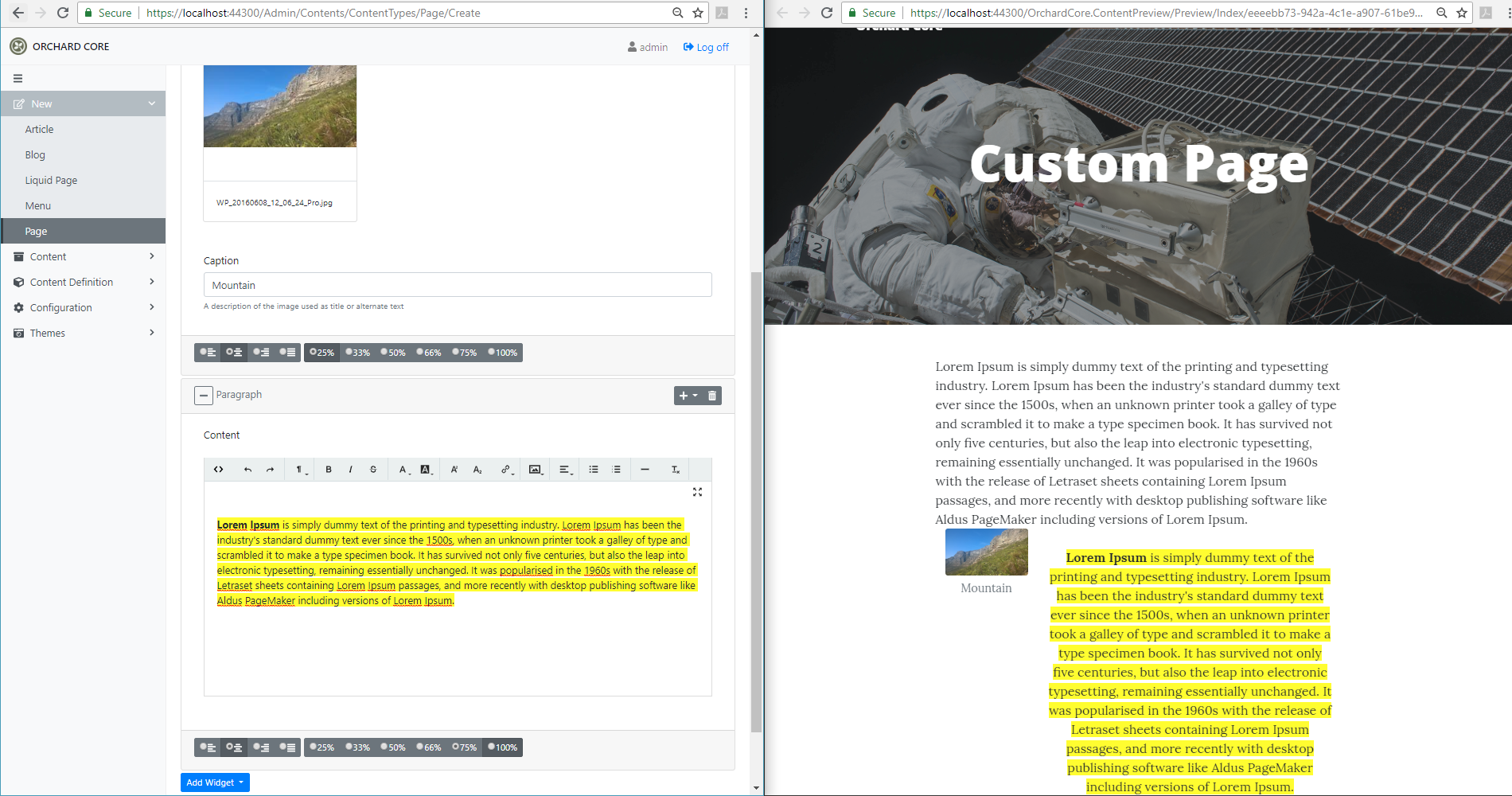Select 25% width below the Caption field
The width and height of the screenshot is (1512, 796).
point(322,352)
